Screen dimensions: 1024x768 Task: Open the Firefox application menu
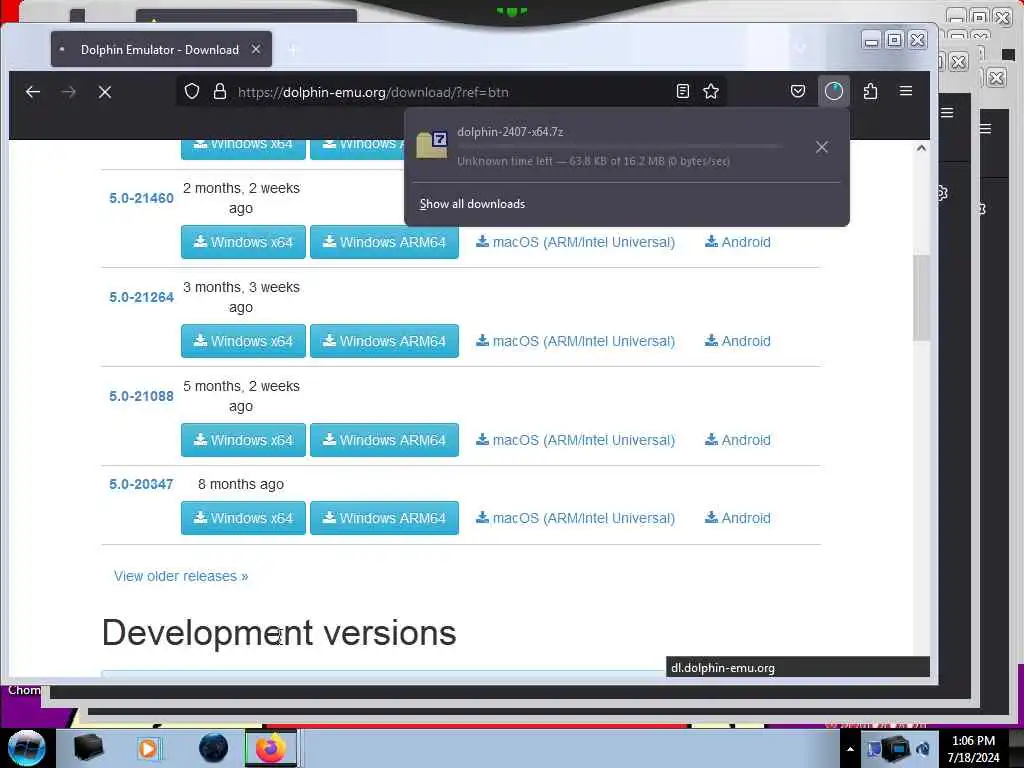906,91
